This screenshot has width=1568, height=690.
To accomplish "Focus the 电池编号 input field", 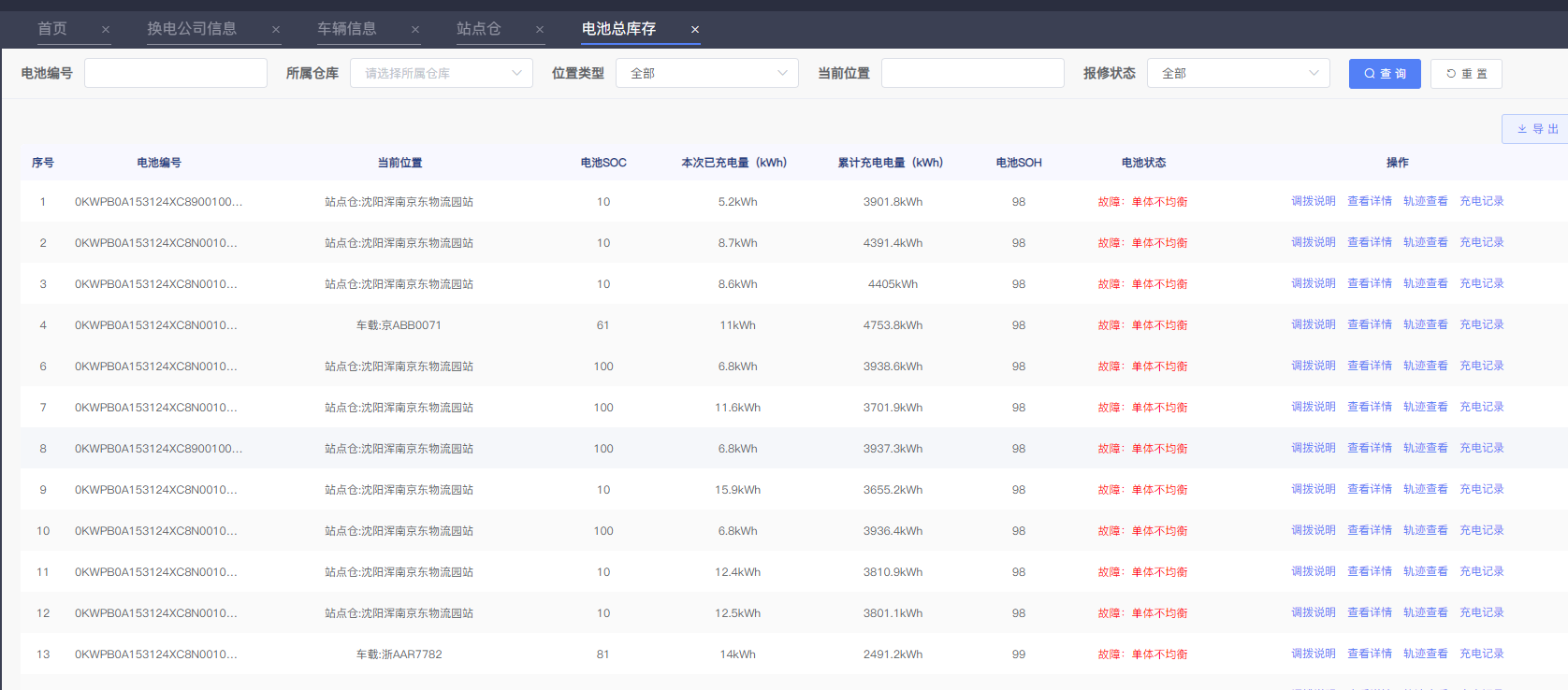I will [176, 73].
